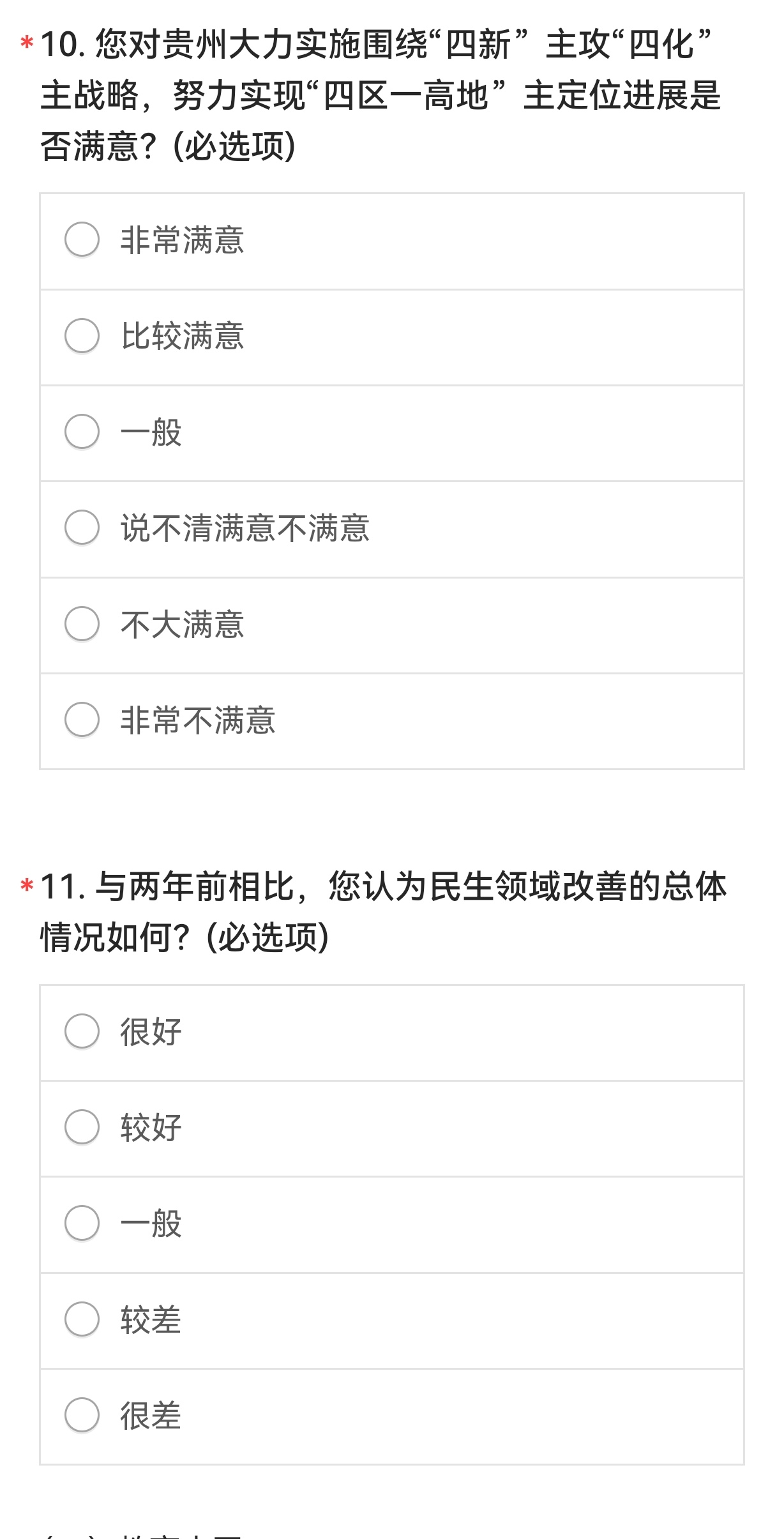
Task: Select the '不大满意' radio button
Action: click(82, 624)
